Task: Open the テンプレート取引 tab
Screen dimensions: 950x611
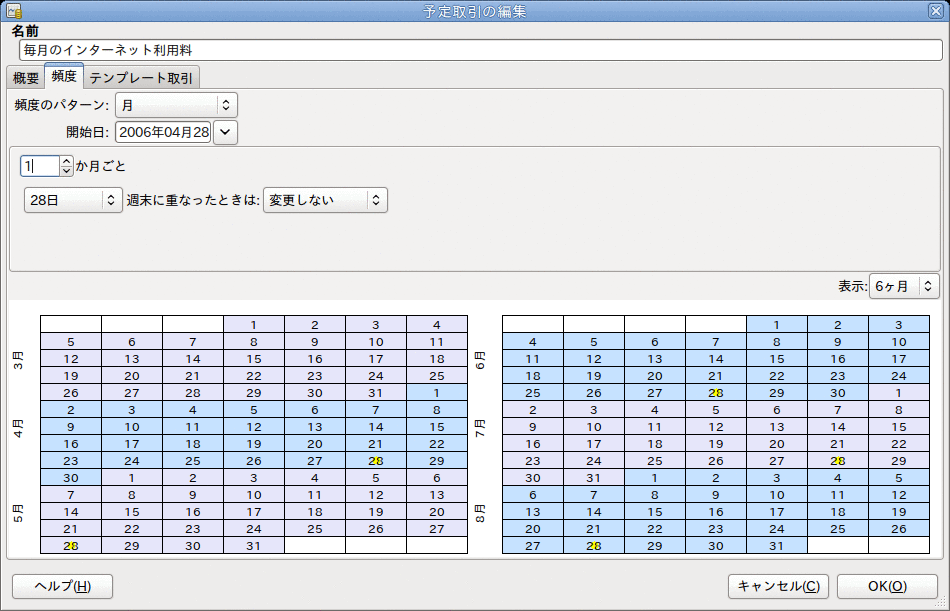Action: click(141, 78)
